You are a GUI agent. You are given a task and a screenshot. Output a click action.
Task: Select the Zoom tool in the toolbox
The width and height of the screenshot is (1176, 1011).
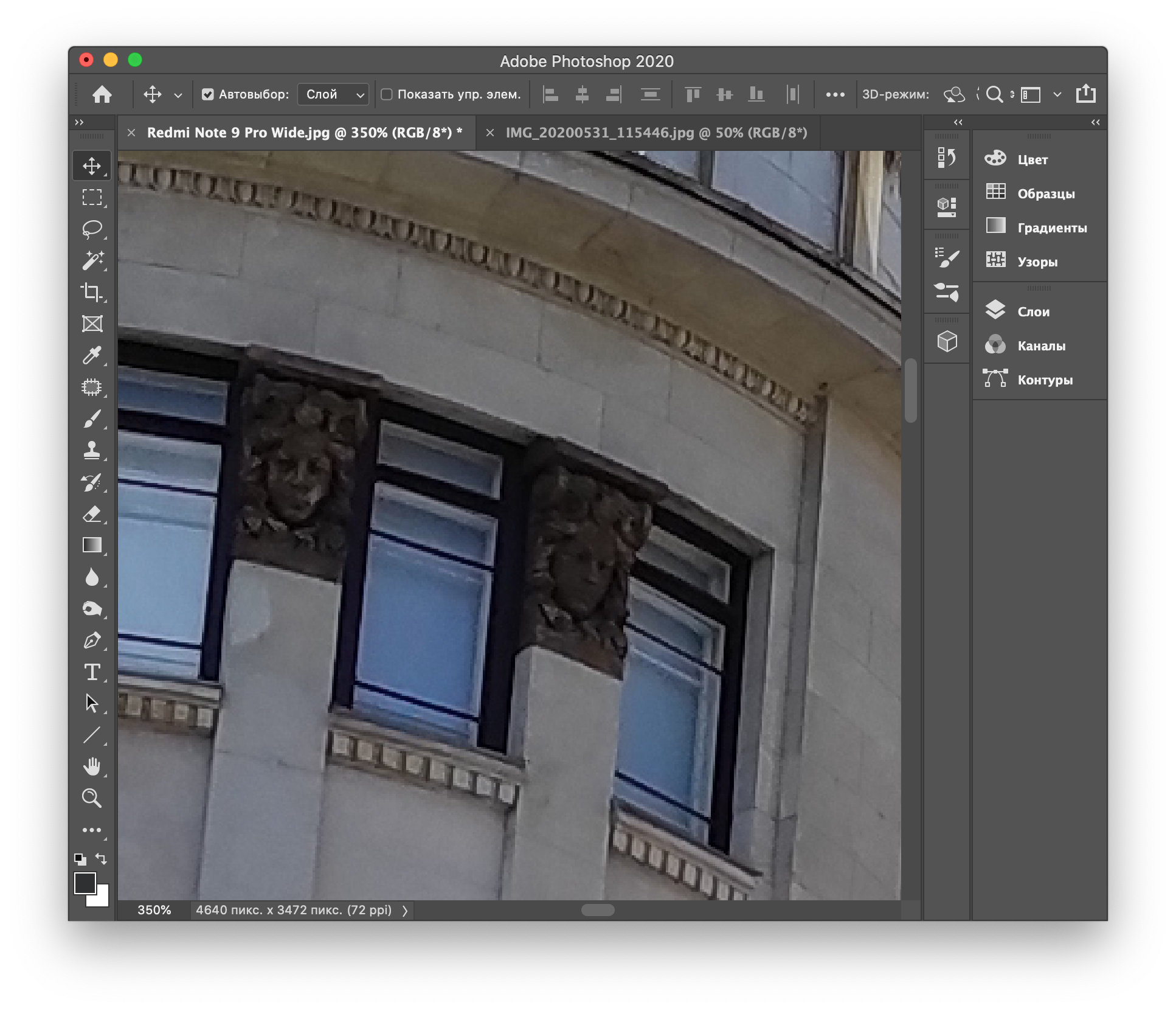click(92, 798)
